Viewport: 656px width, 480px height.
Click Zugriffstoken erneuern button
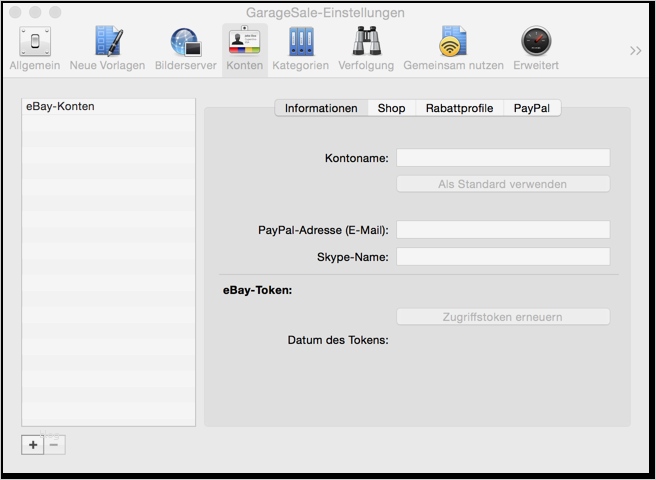[503, 317]
